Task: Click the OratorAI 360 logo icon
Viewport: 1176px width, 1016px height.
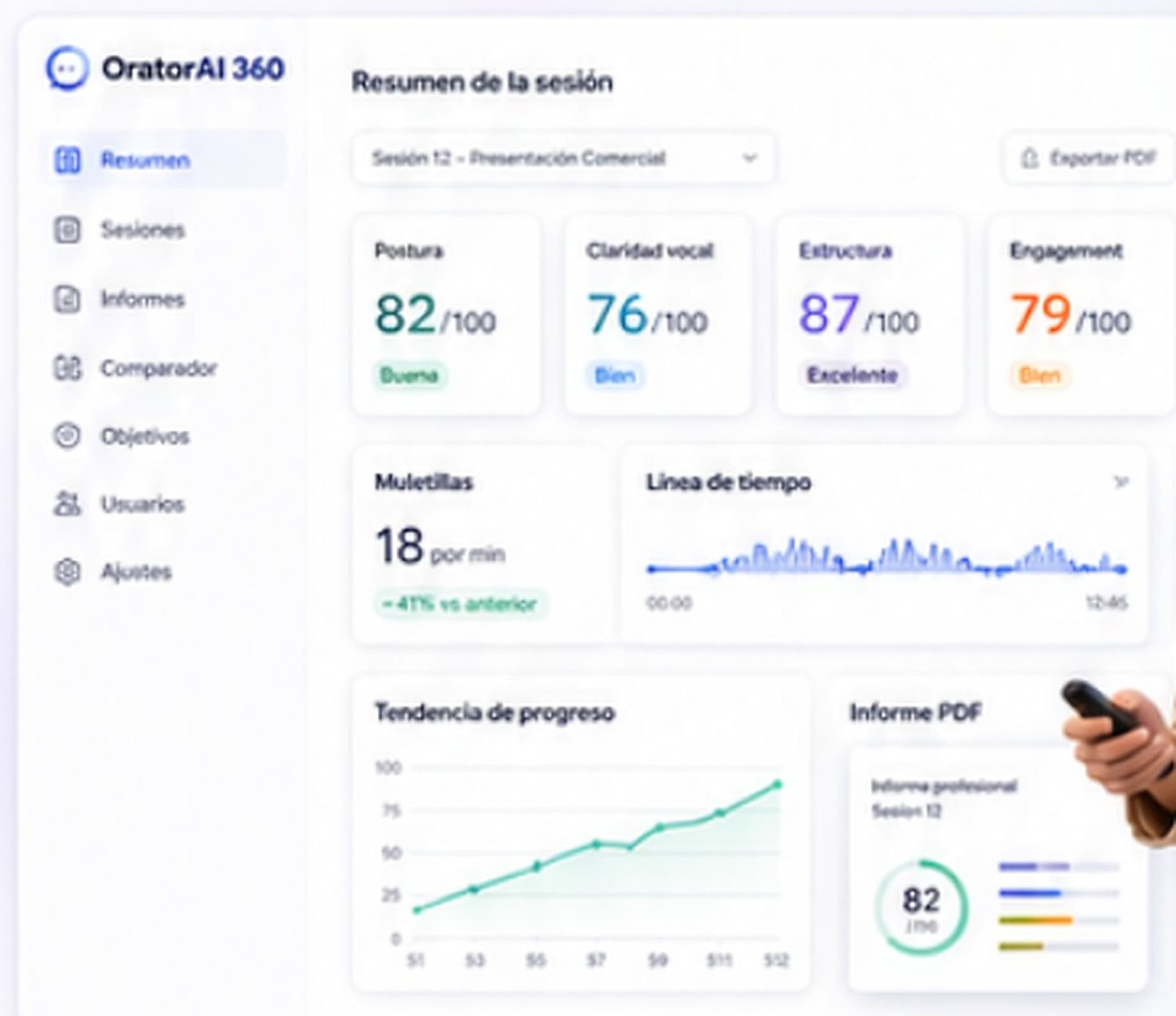Action: (67, 68)
